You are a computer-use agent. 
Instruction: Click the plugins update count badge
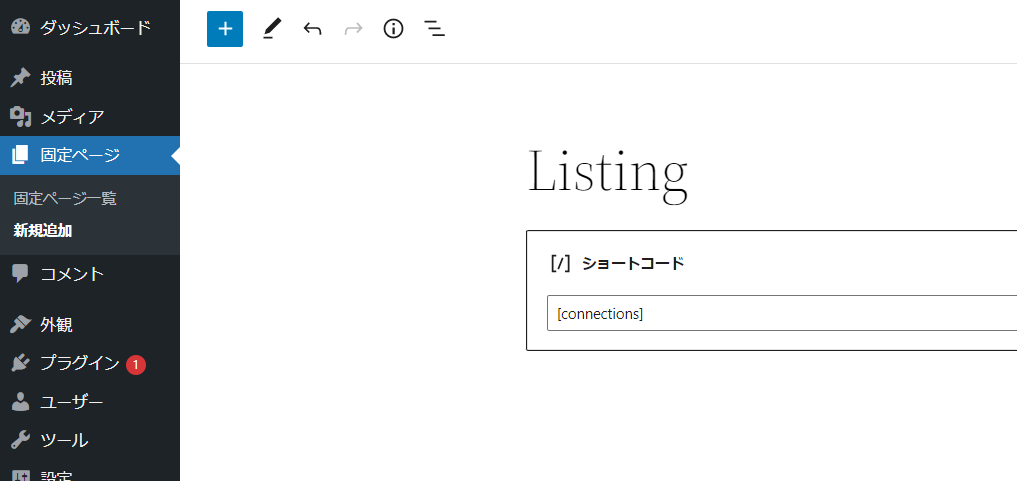pyautogui.click(x=136, y=364)
